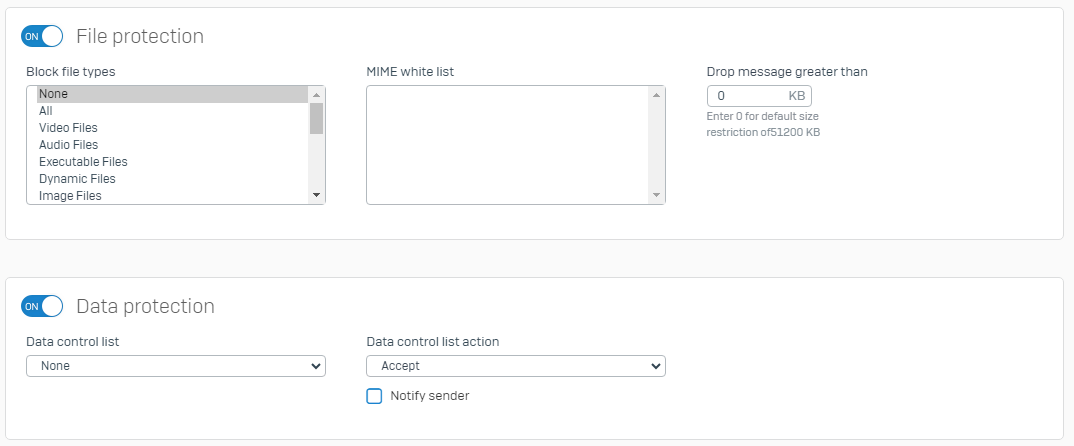Focus the Drop message greater than field

(748, 96)
